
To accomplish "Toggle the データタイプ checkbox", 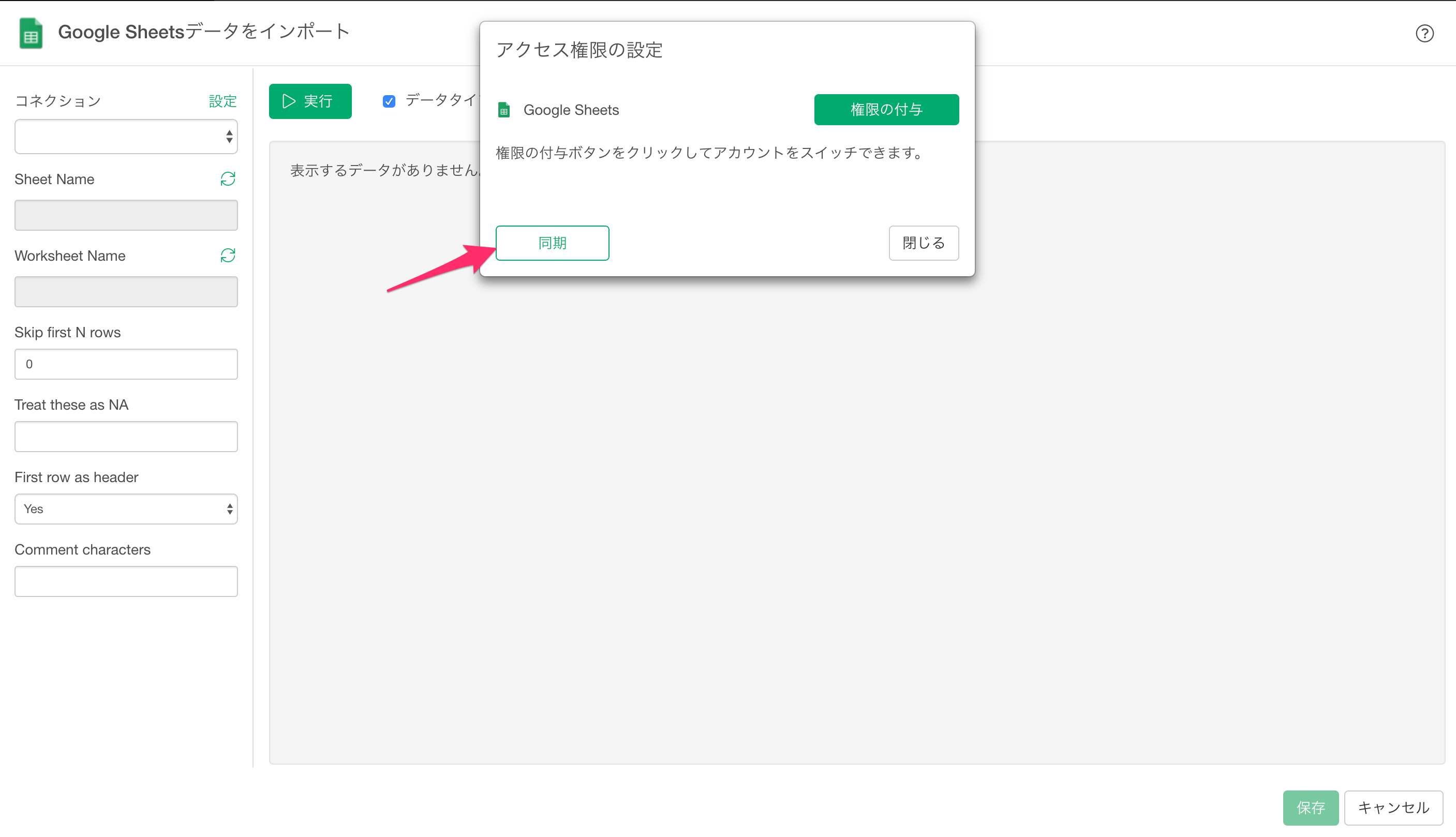I will tap(389, 102).
